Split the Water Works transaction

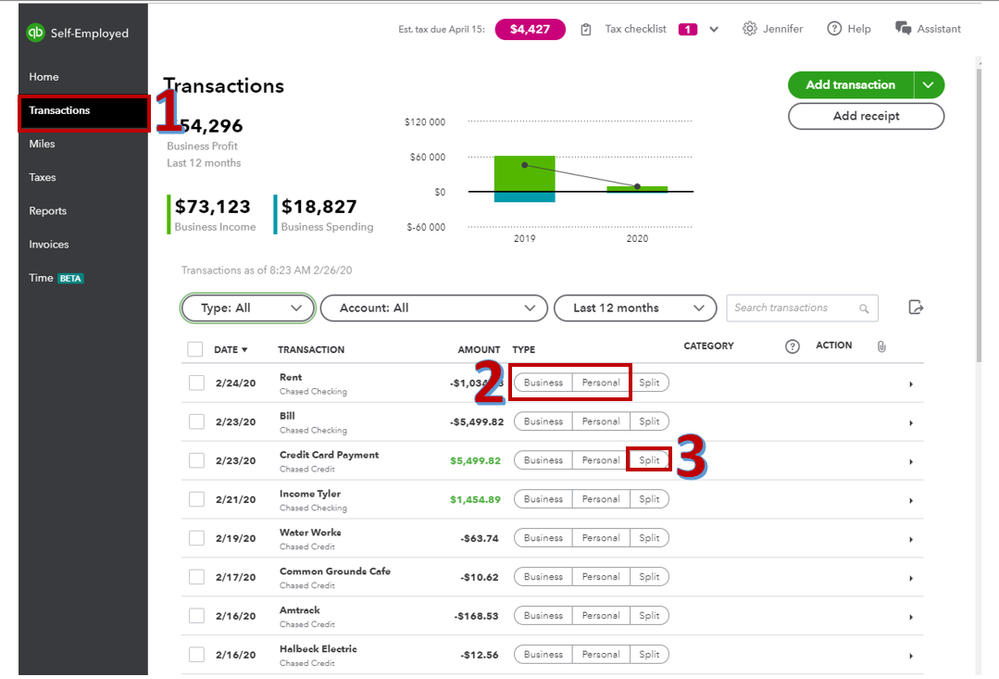[649, 538]
